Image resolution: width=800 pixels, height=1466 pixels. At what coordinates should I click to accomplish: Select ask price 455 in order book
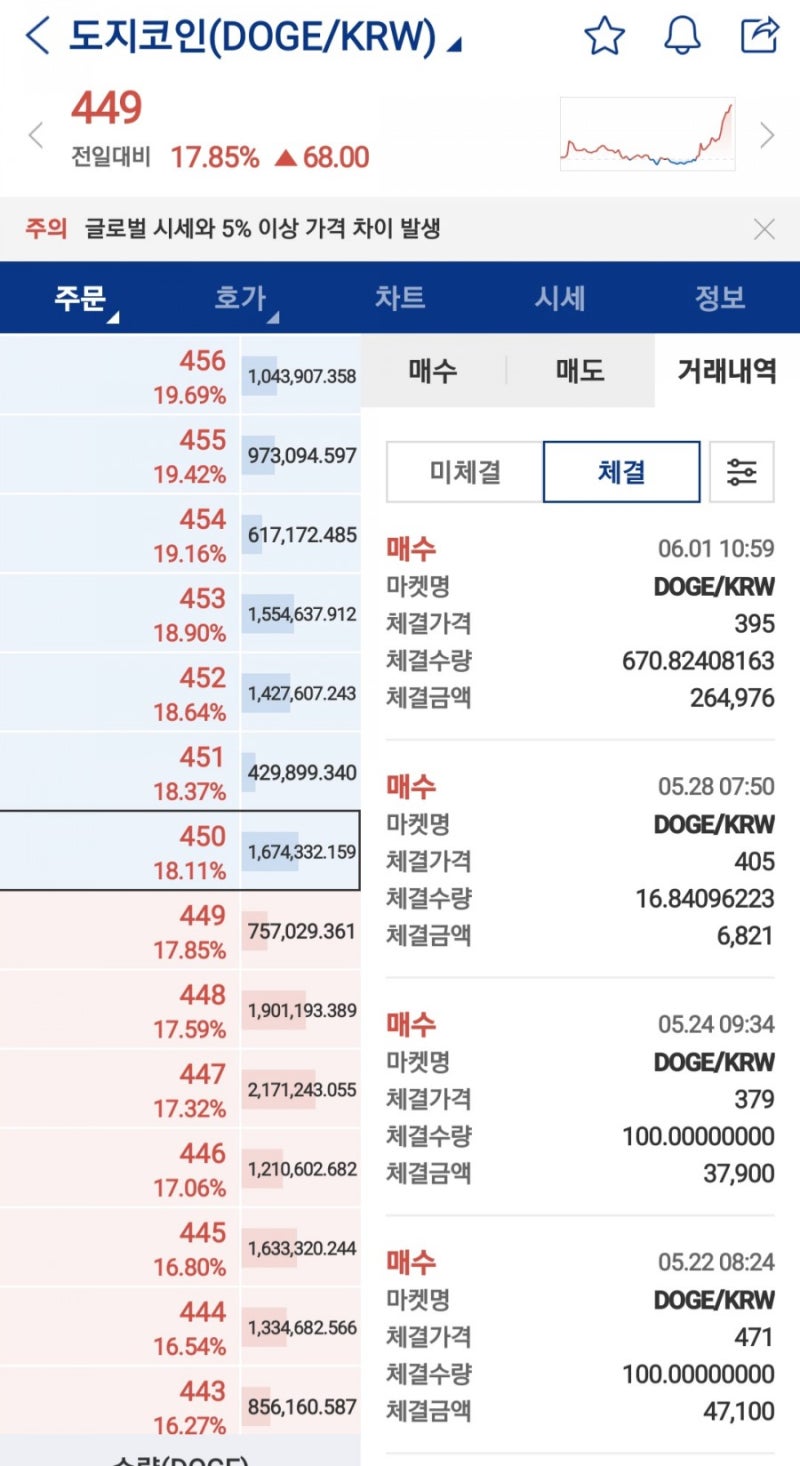pyautogui.click(x=120, y=455)
